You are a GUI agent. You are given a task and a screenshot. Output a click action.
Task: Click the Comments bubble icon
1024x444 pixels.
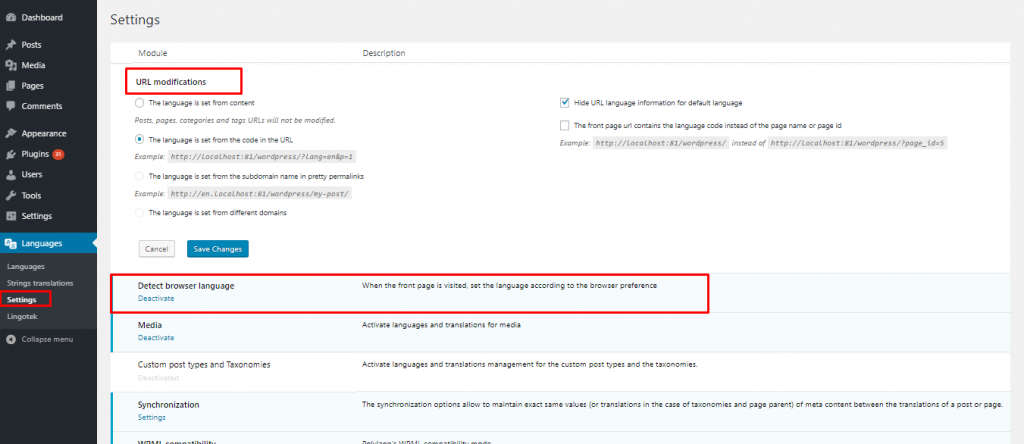click(10, 106)
